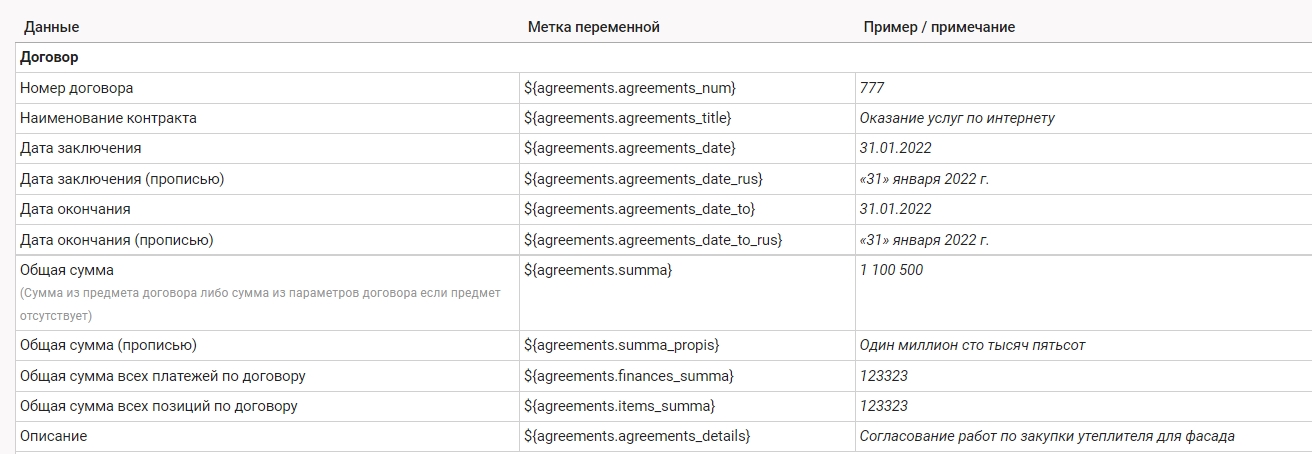1312x454 pixels.
Task: Click the 'Описание' row label
Action: pos(53,436)
